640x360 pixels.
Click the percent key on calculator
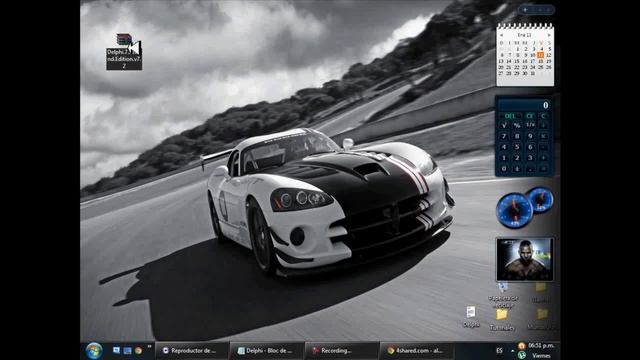coord(517,125)
